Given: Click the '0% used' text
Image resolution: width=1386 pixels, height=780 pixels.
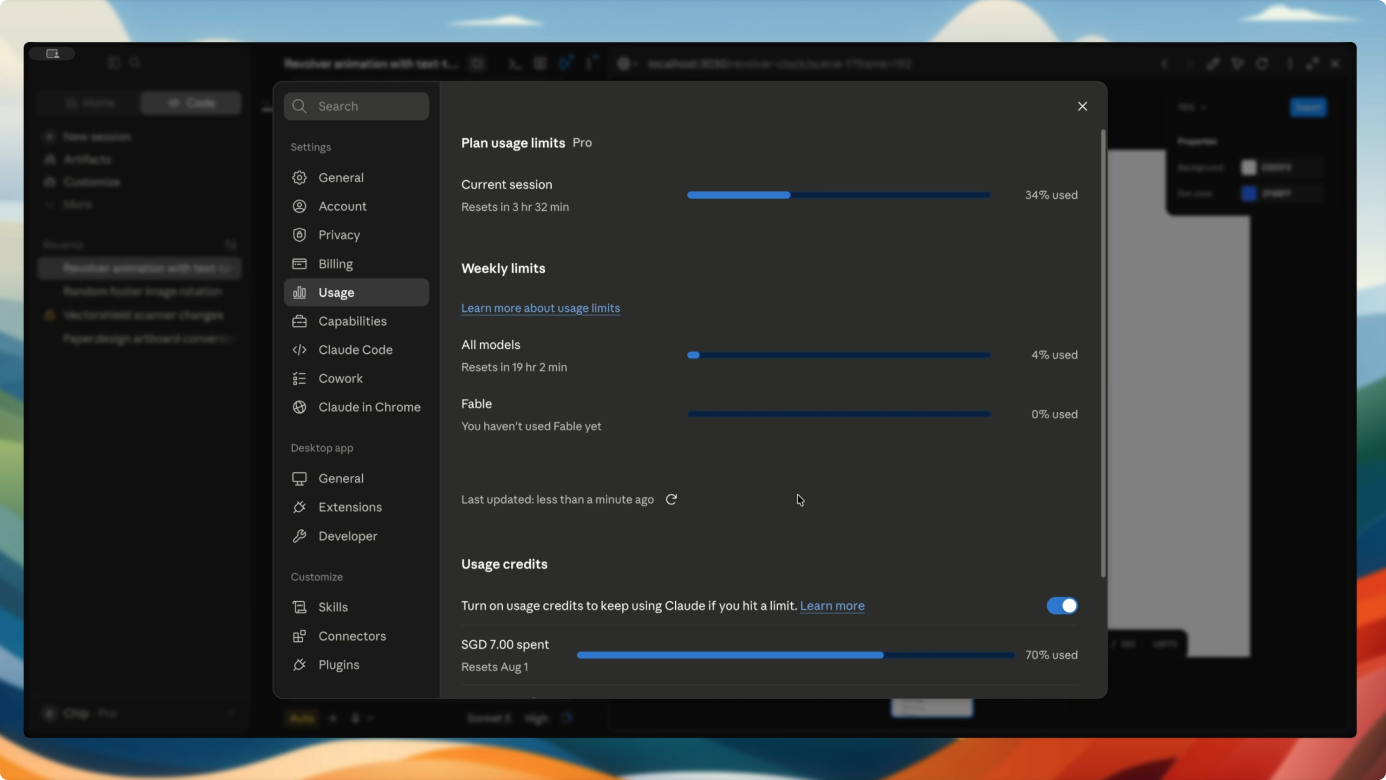Looking at the screenshot, I should point(1054,414).
